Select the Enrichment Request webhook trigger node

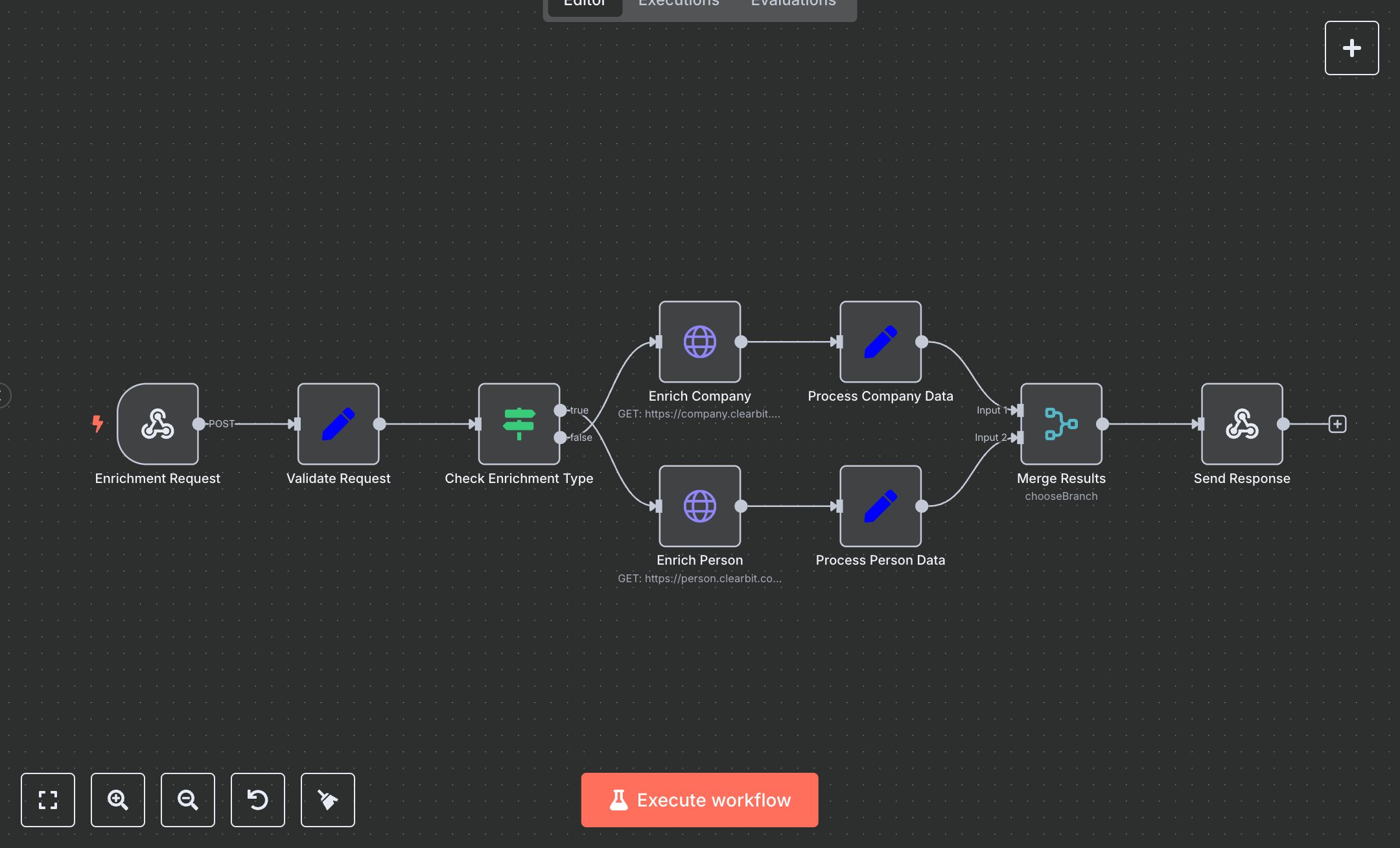157,425
